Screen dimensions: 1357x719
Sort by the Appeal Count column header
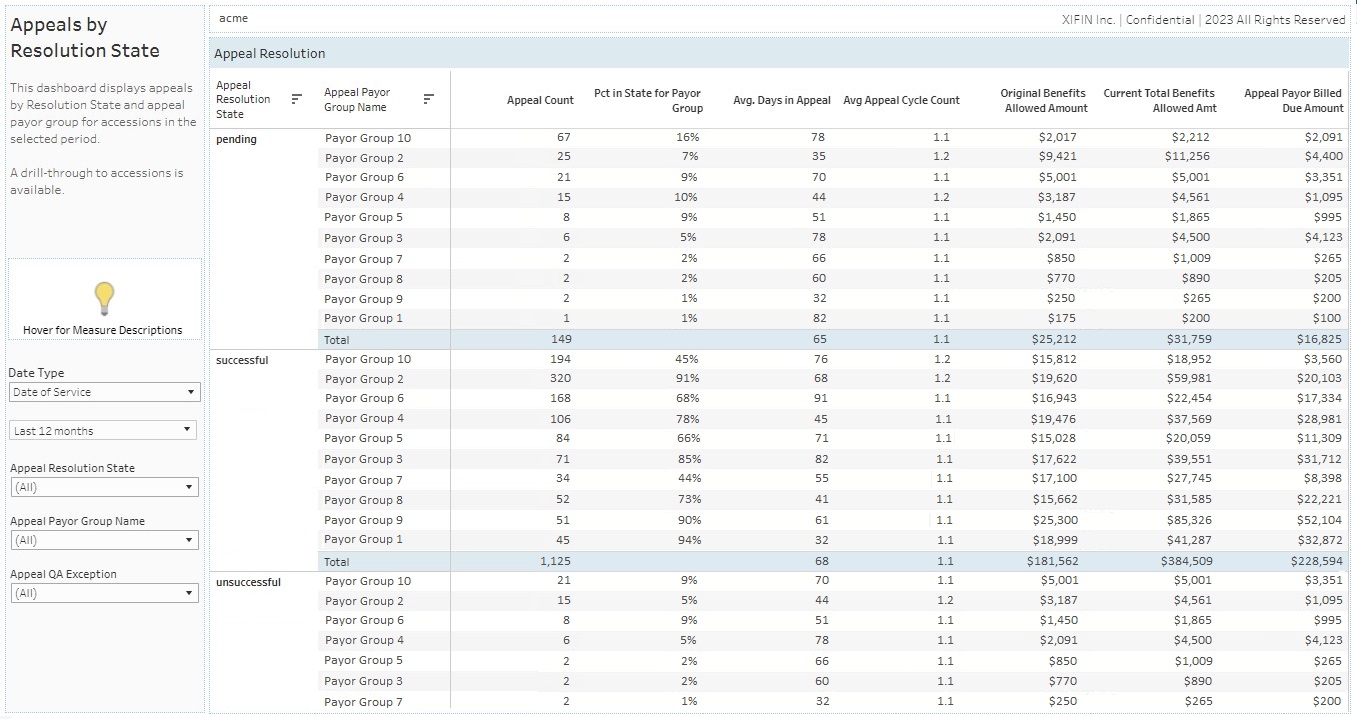click(x=540, y=100)
